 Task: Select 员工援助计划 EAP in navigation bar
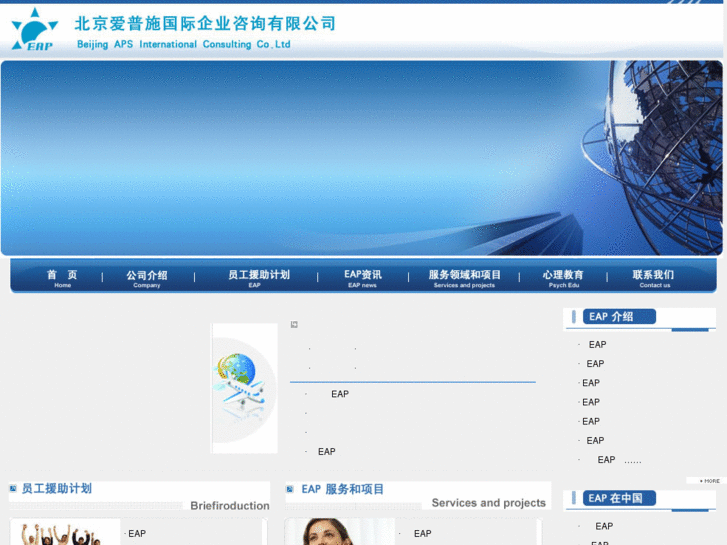(x=258, y=278)
